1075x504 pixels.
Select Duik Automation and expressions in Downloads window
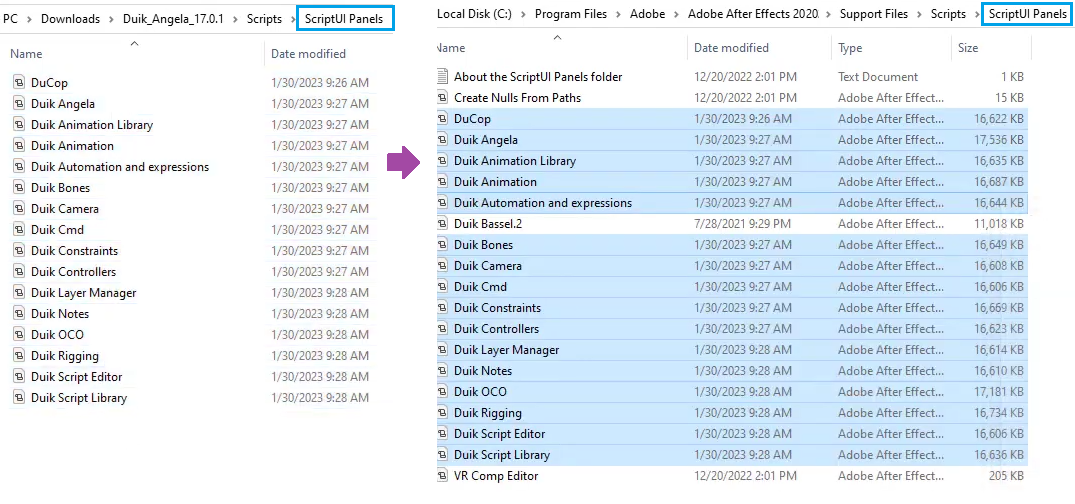(120, 167)
